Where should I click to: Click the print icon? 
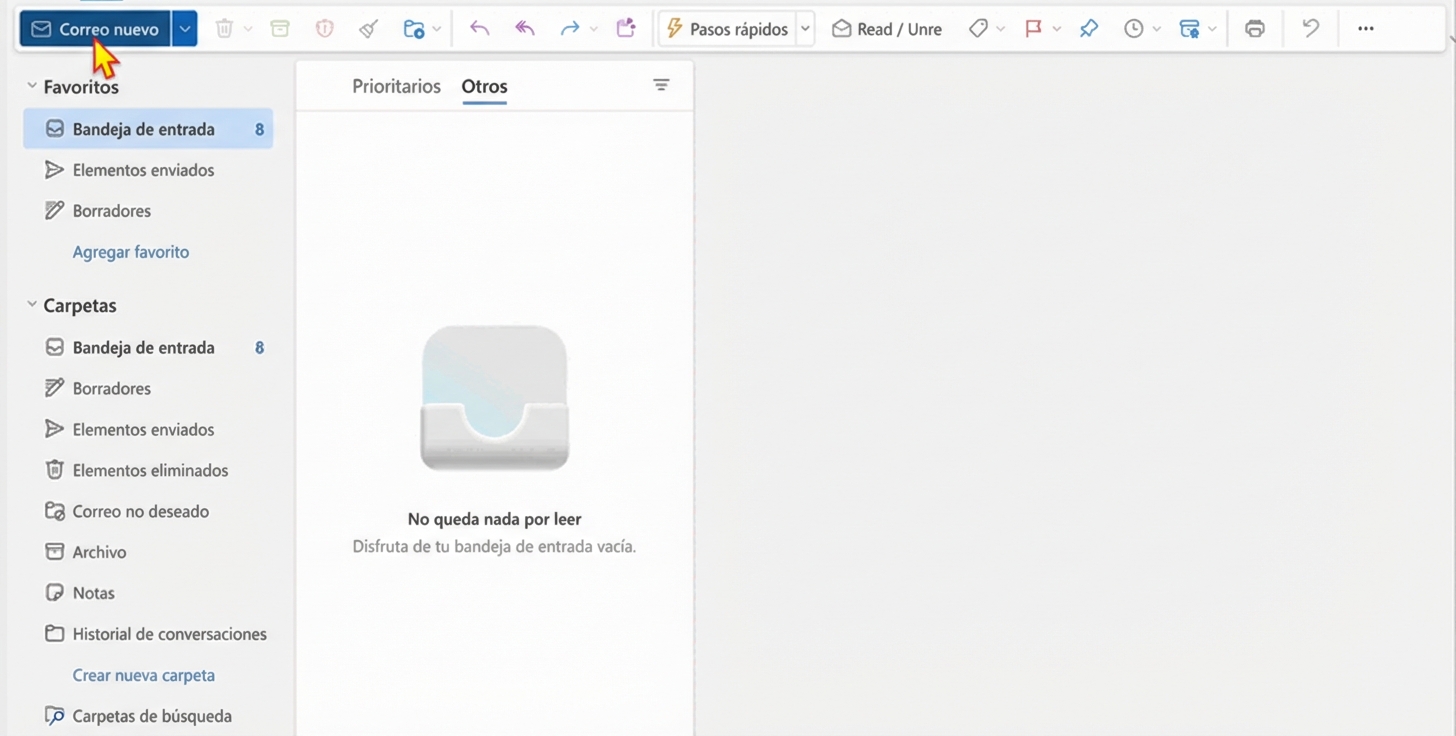point(1255,29)
